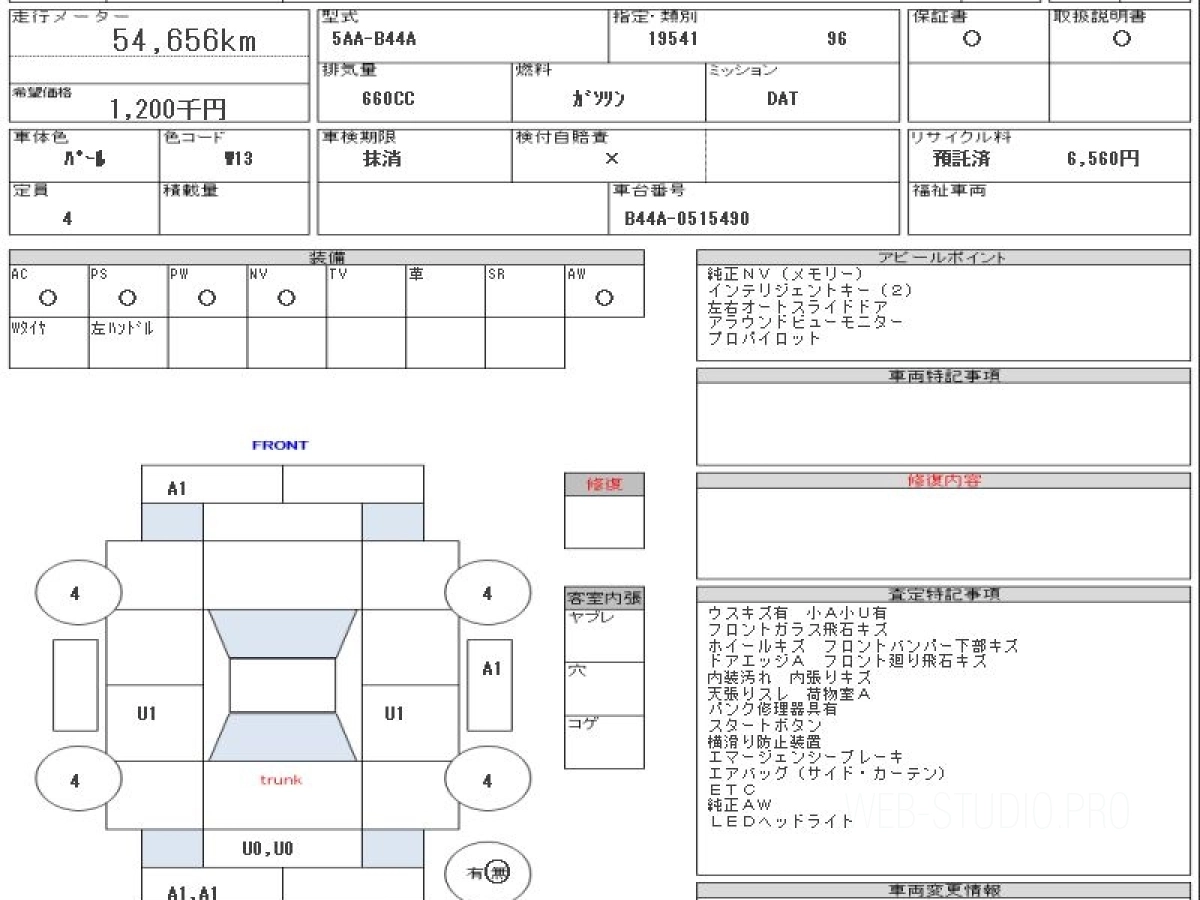Click the × under 検付自賠責

611,159
